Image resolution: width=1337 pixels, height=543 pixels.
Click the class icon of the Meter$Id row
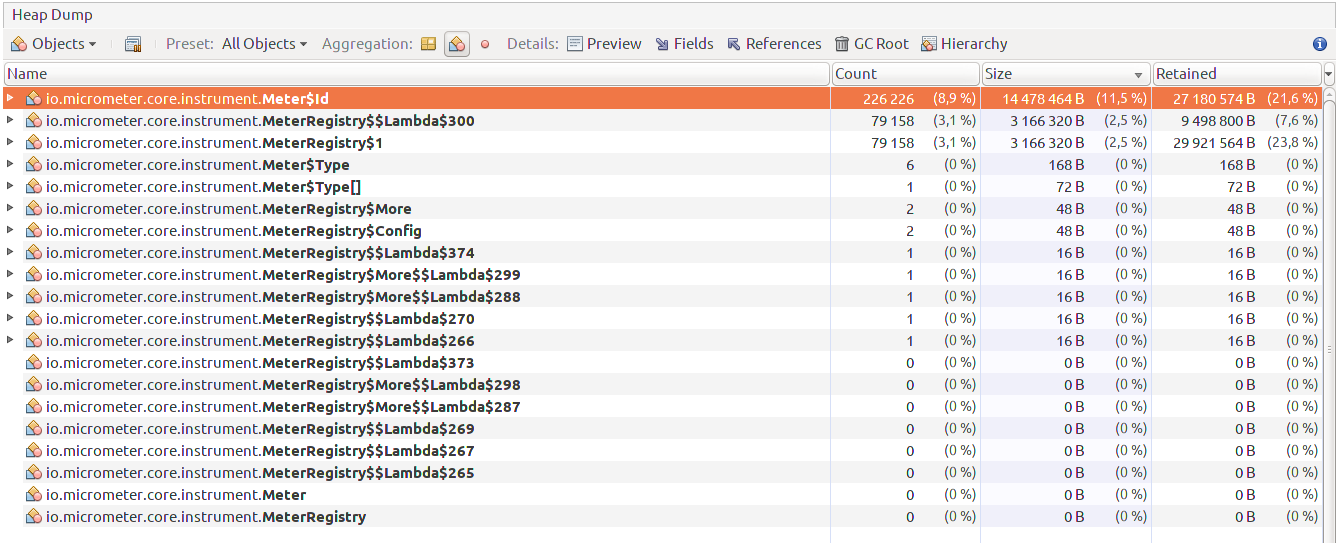(x=33, y=99)
